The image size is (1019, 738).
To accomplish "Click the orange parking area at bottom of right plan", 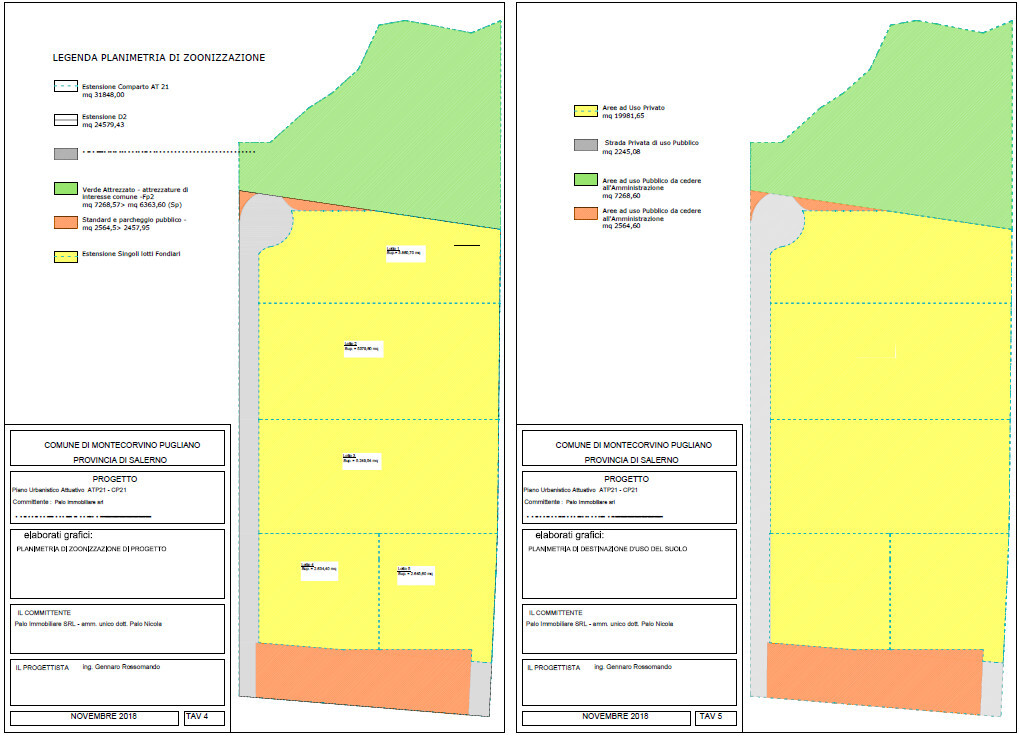I will pos(874,676).
